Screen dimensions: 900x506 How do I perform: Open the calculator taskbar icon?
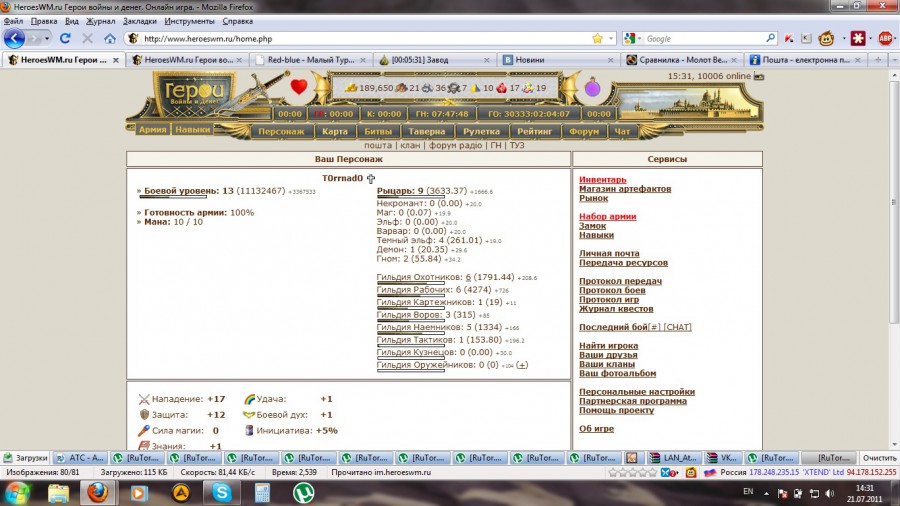(x=262, y=493)
